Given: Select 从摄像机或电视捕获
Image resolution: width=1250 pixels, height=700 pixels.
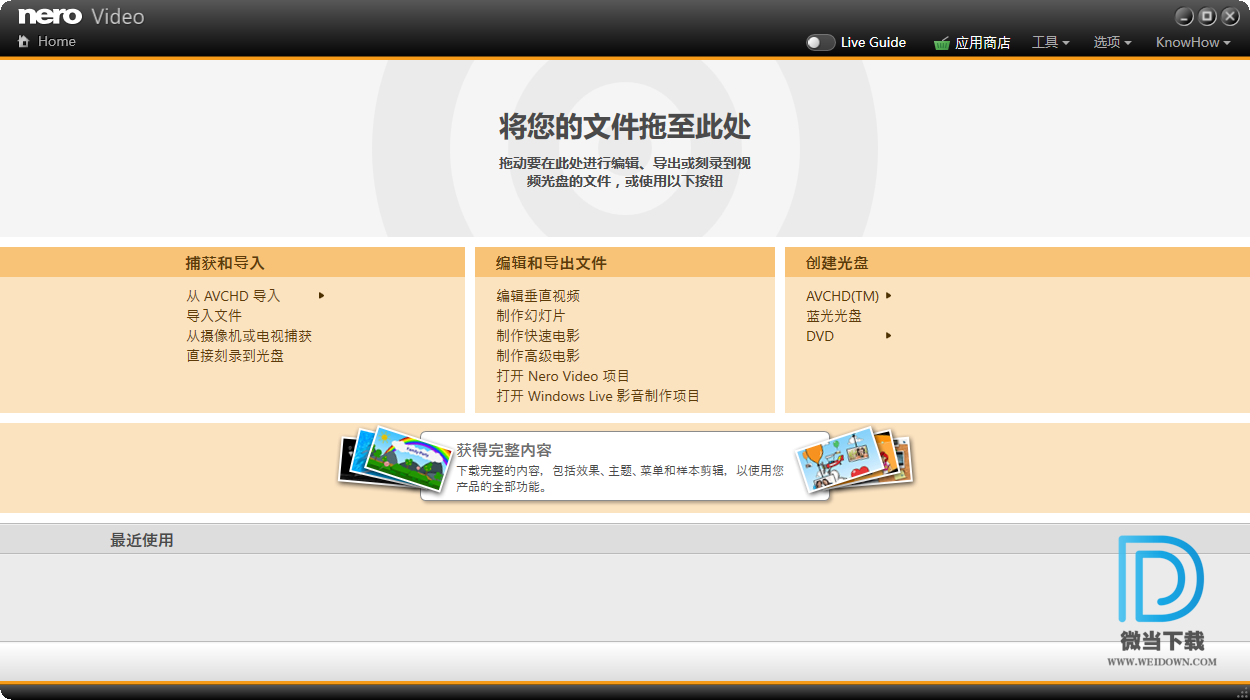Looking at the screenshot, I should [249, 336].
